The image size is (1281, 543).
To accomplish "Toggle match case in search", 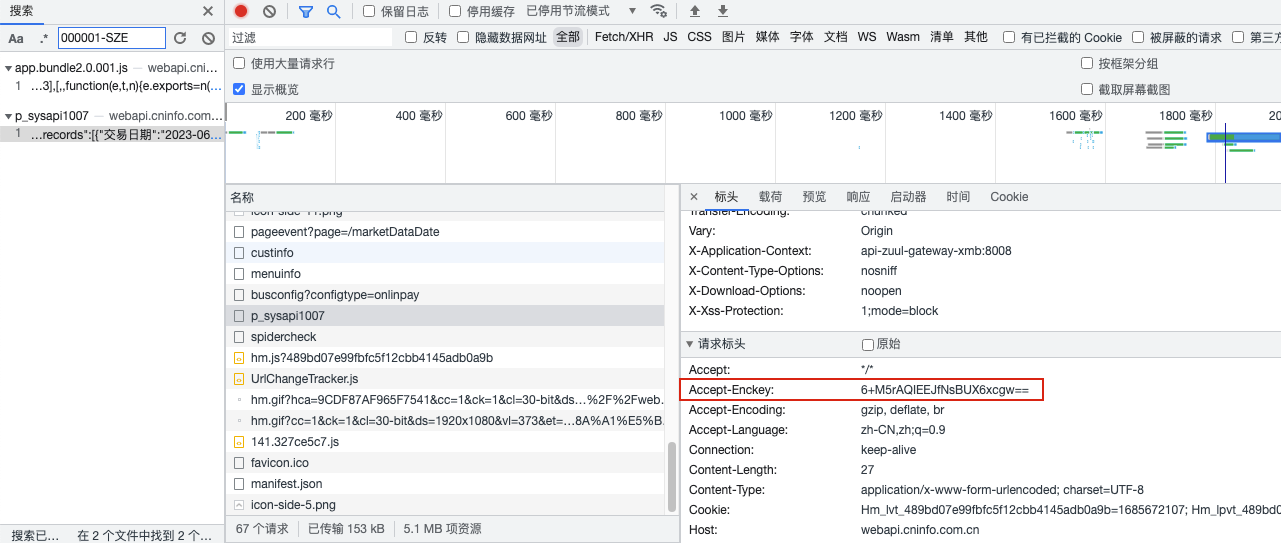I will [x=16, y=39].
